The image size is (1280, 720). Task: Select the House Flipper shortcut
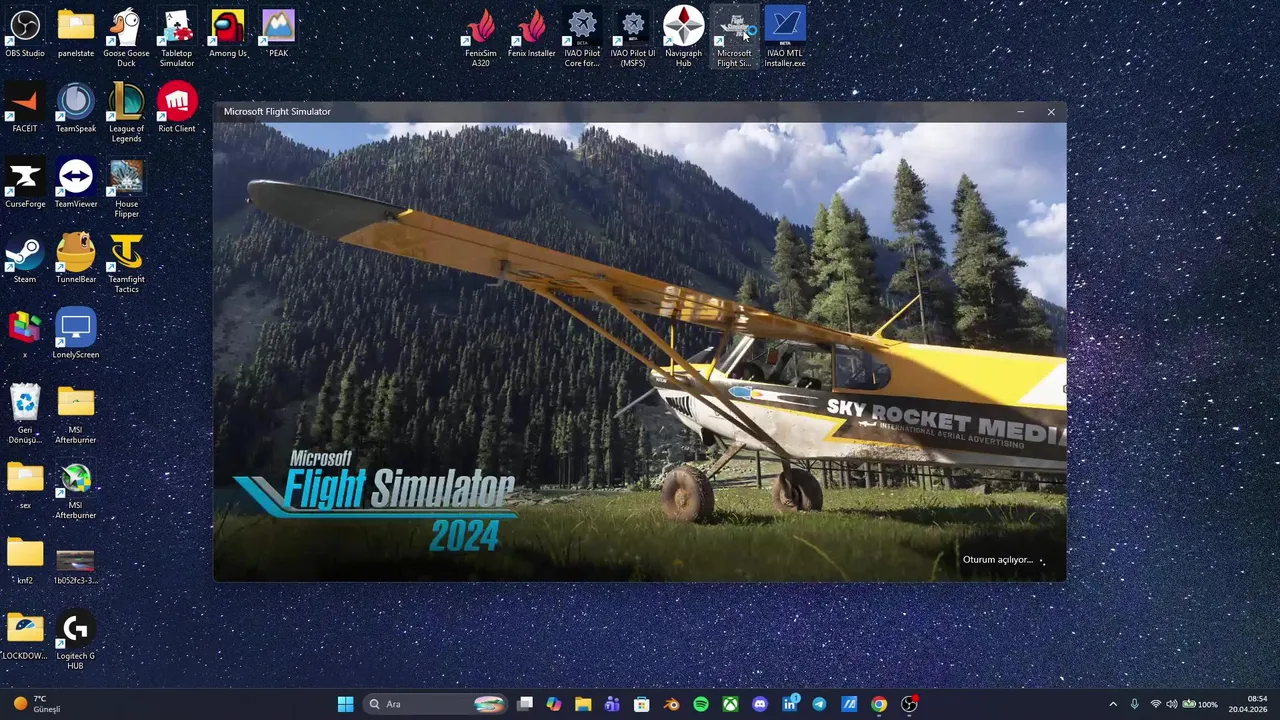click(x=126, y=188)
